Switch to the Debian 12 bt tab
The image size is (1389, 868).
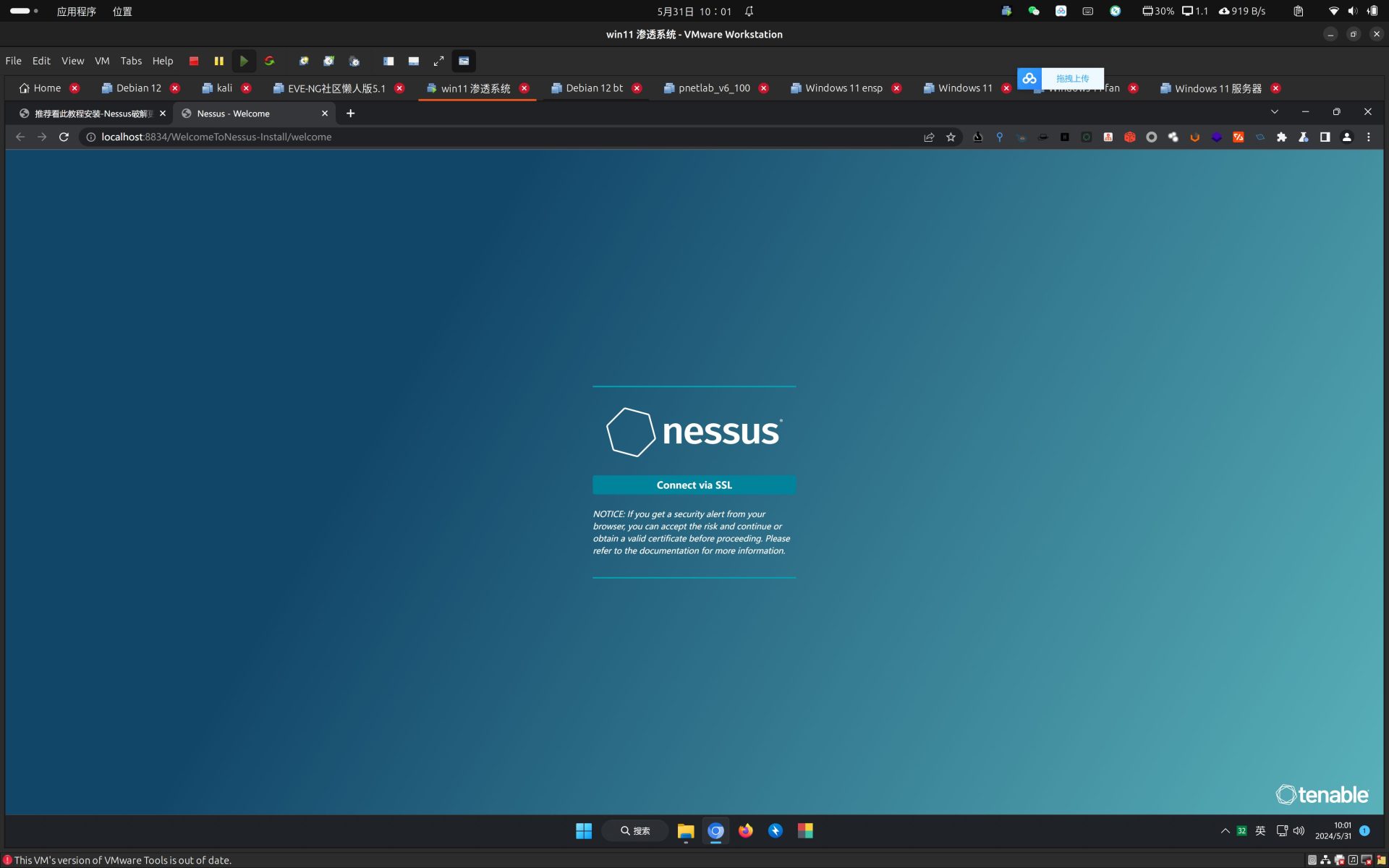point(587,88)
